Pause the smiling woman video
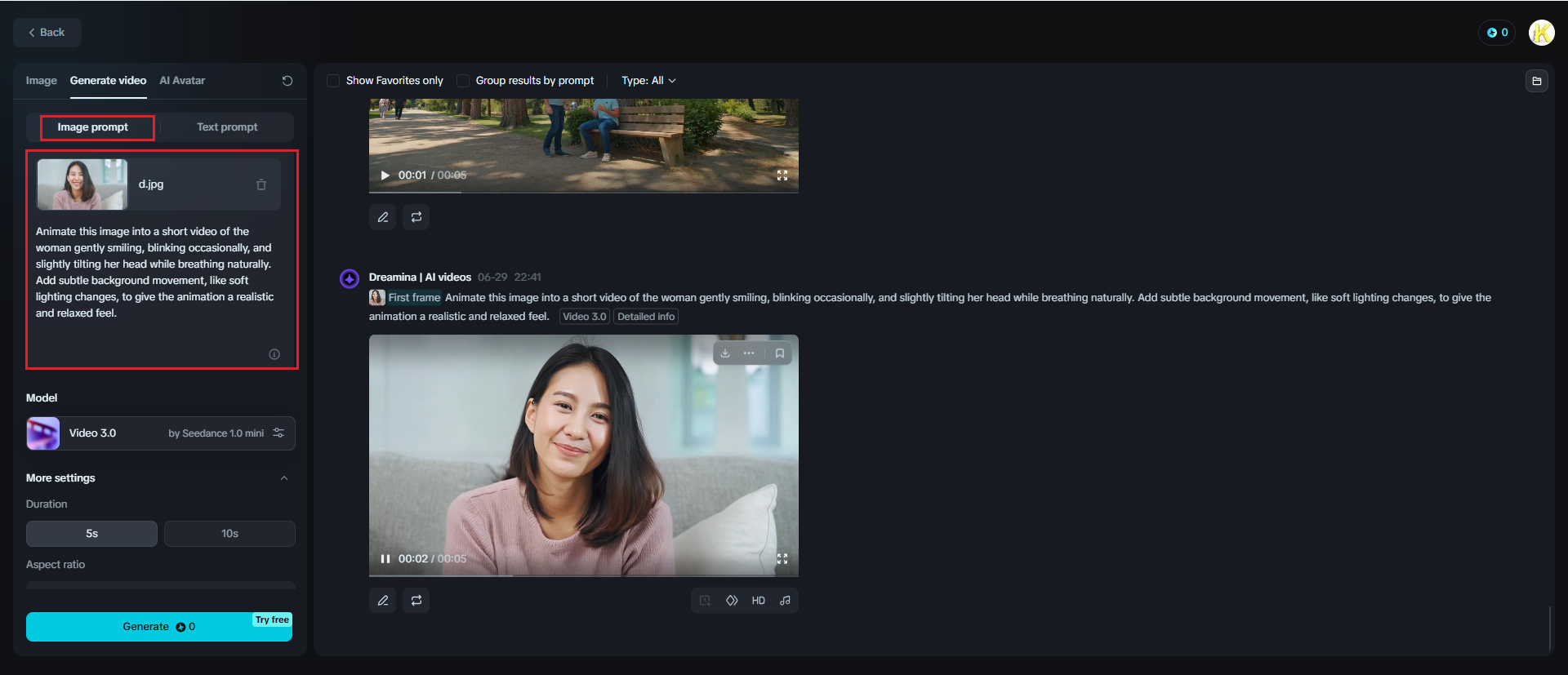This screenshot has height=675, width=1568. pyautogui.click(x=385, y=559)
